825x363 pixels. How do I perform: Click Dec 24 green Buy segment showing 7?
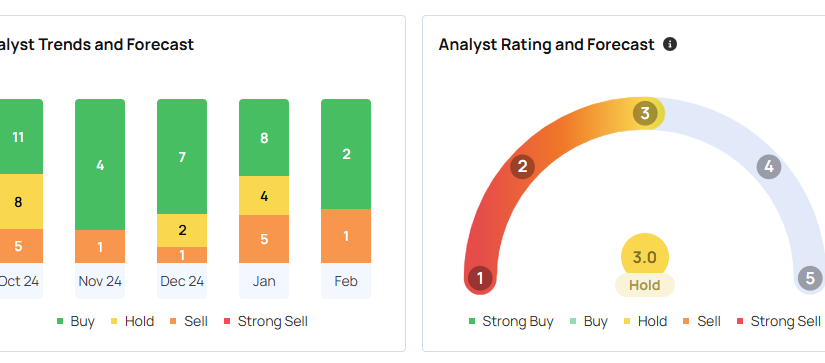[182, 157]
